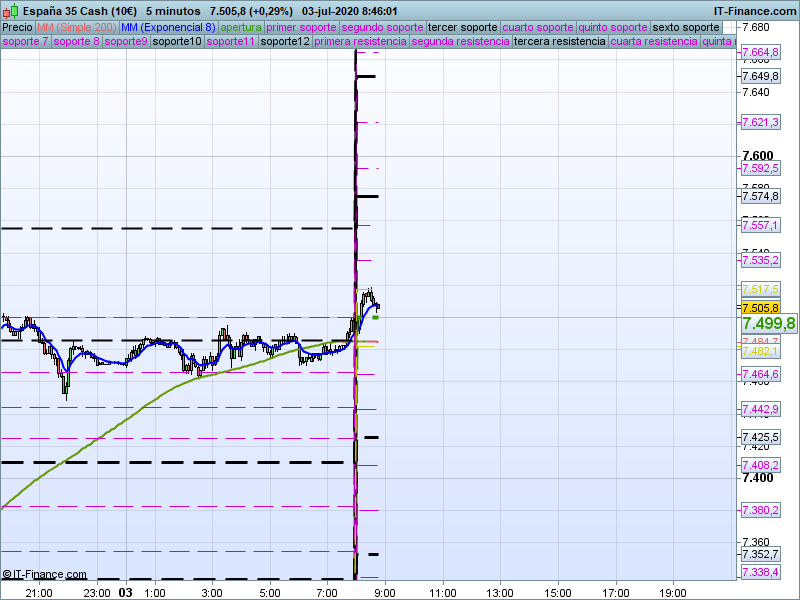Image resolution: width=800 pixels, height=600 pixels.
Task: Click the apertura legend label
Action: click(x=241, y=27)
